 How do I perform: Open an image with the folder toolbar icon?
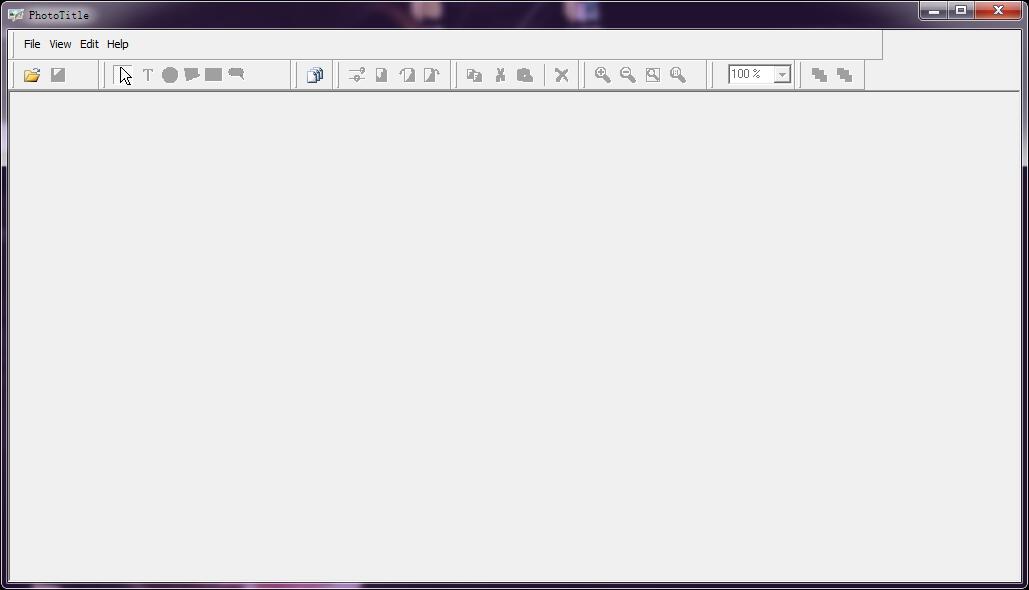[x=30, y=74]
